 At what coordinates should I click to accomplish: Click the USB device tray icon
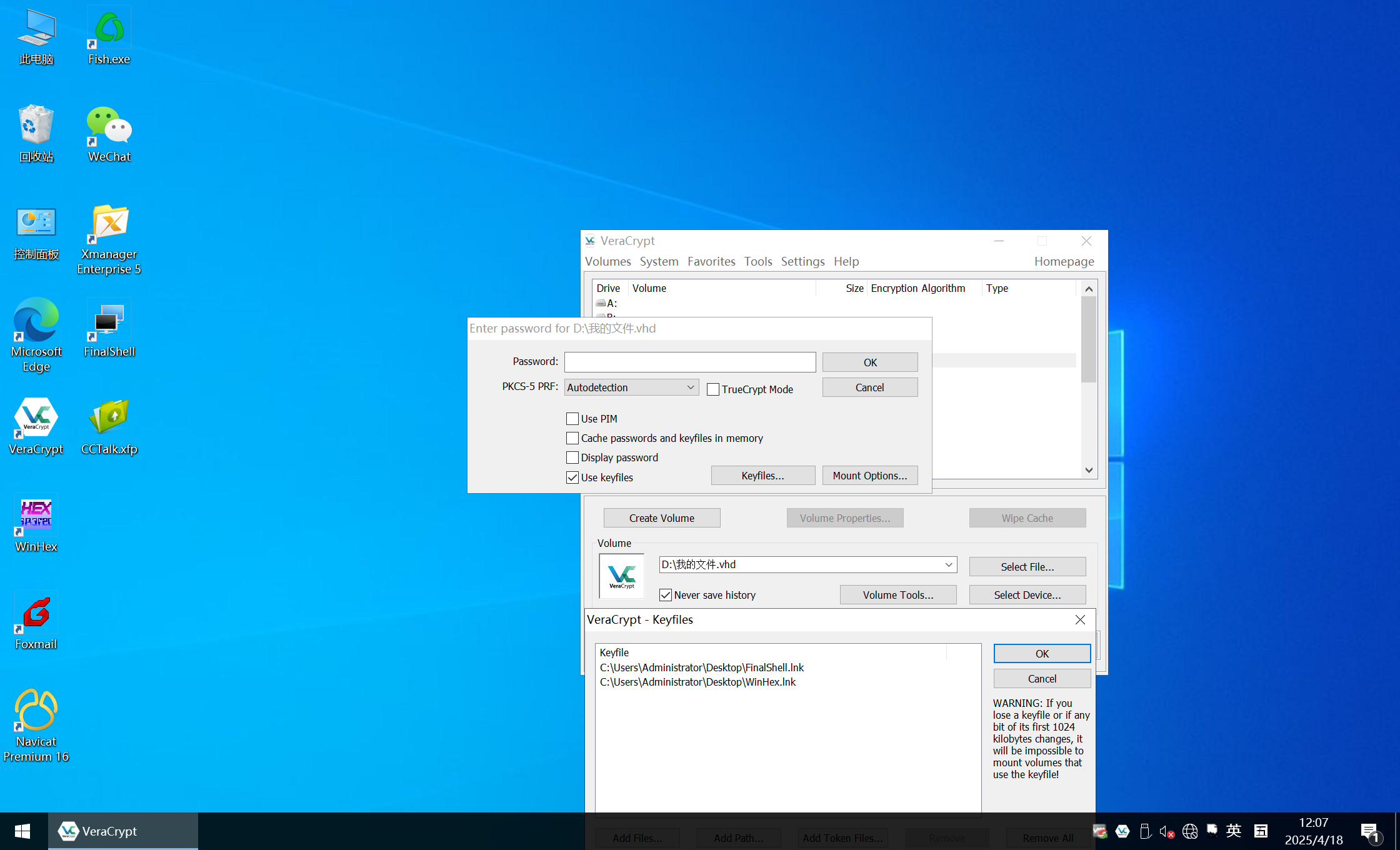coord(1145,831)
